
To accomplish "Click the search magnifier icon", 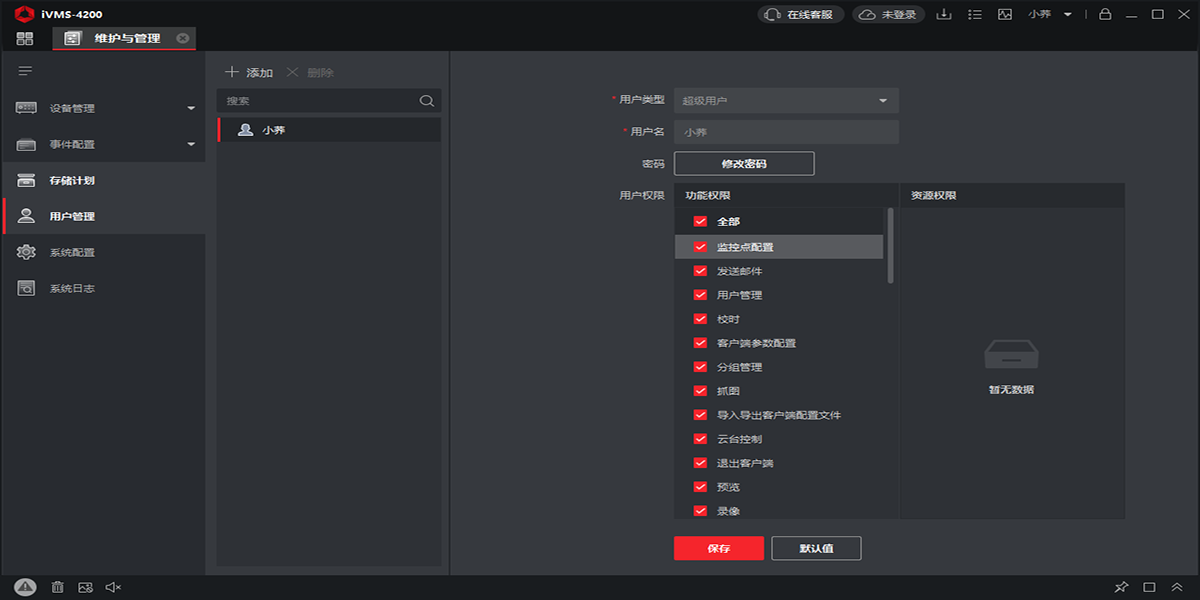I will point(426,101).
